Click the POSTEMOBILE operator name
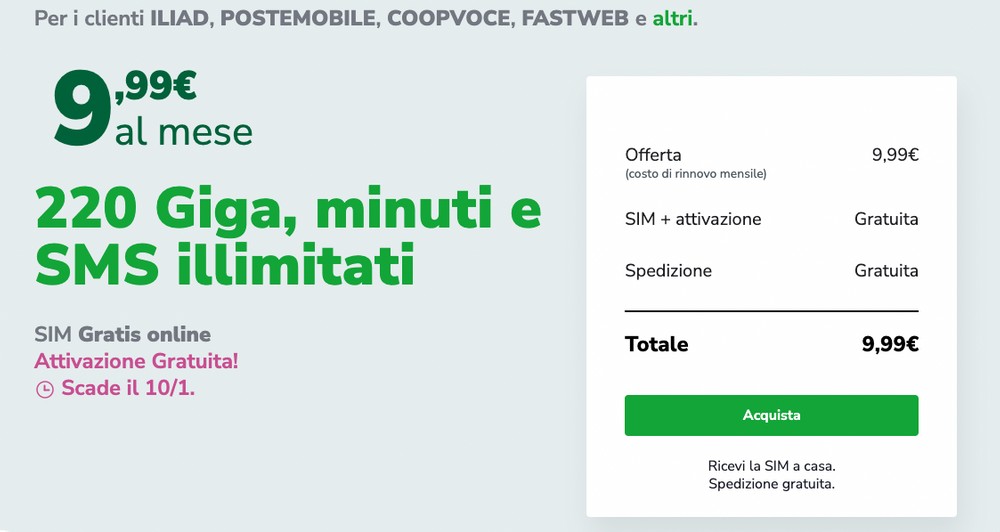 (x=298, y=18)
